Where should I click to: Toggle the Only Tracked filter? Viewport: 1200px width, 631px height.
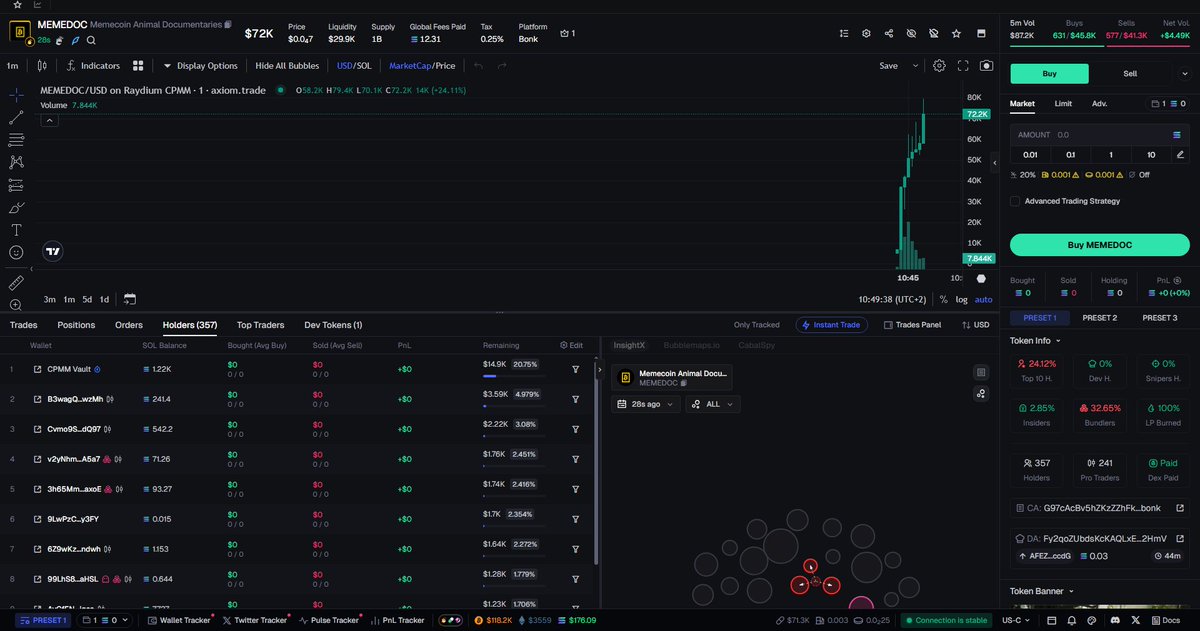(x=756, y=325)
